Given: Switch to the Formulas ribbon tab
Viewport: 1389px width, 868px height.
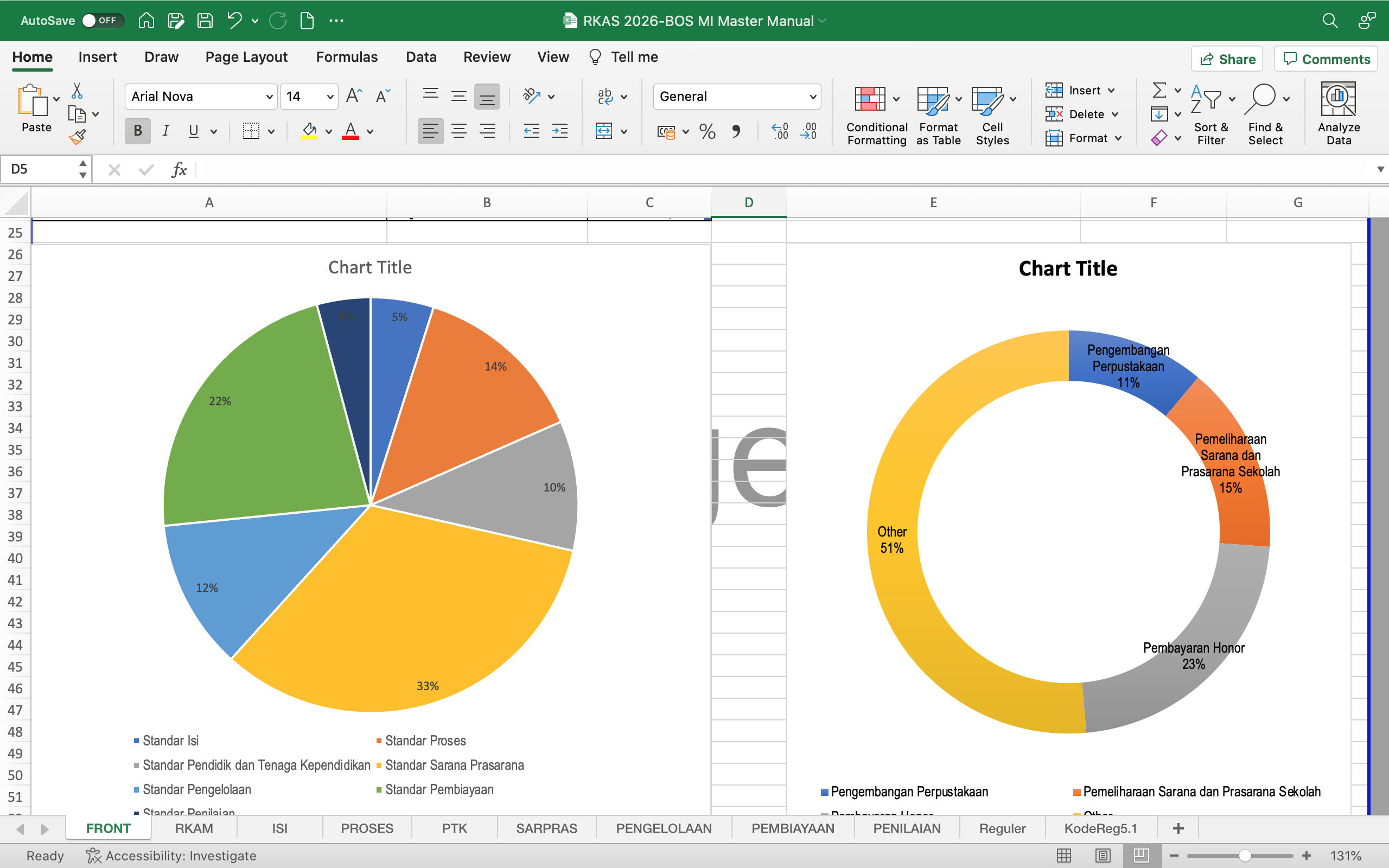Looking at the screenshot, I should coord(347,57).
